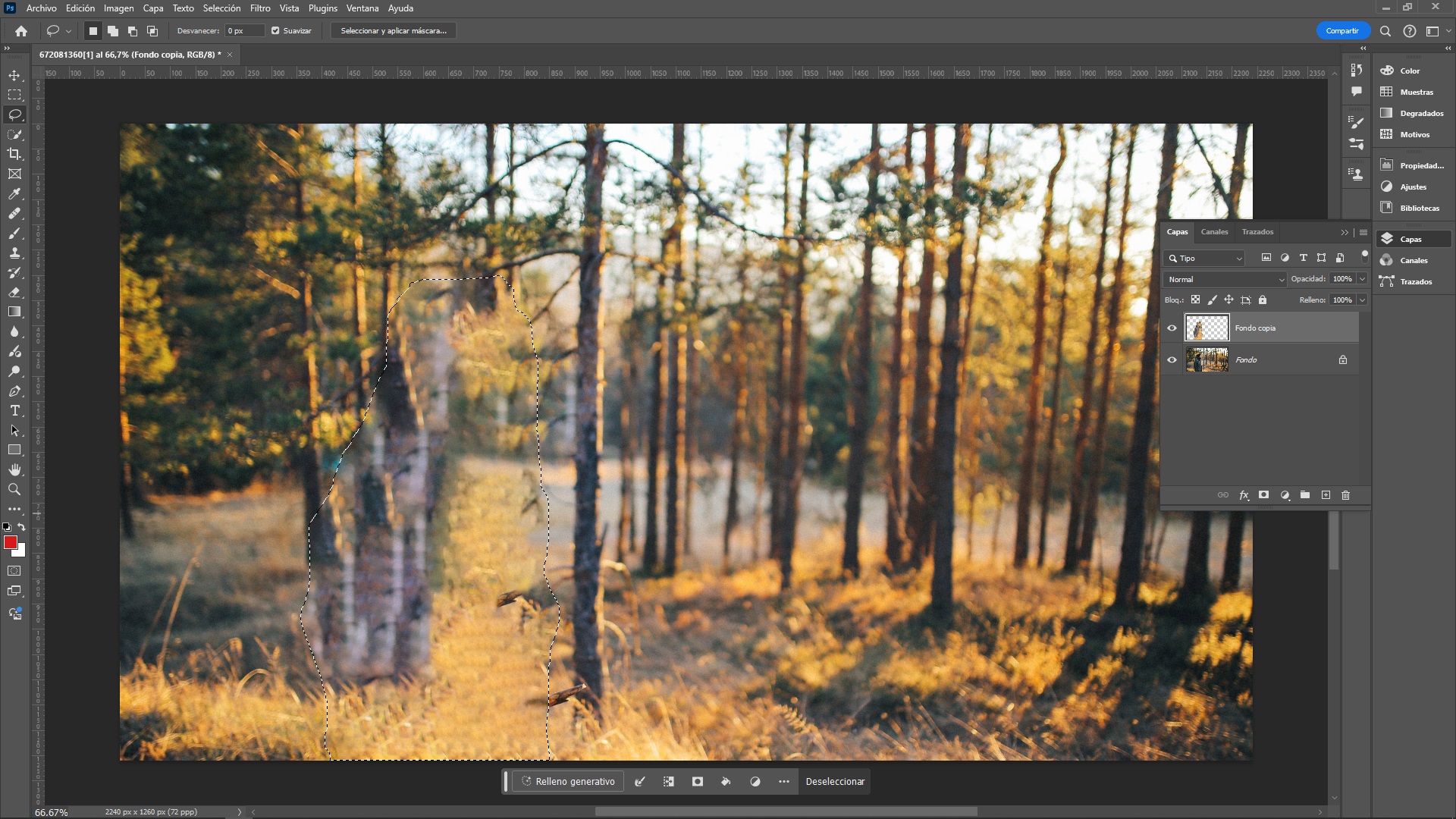Open layer style fx menu
1456x819 pixels.
click(x=1244, y=495)
